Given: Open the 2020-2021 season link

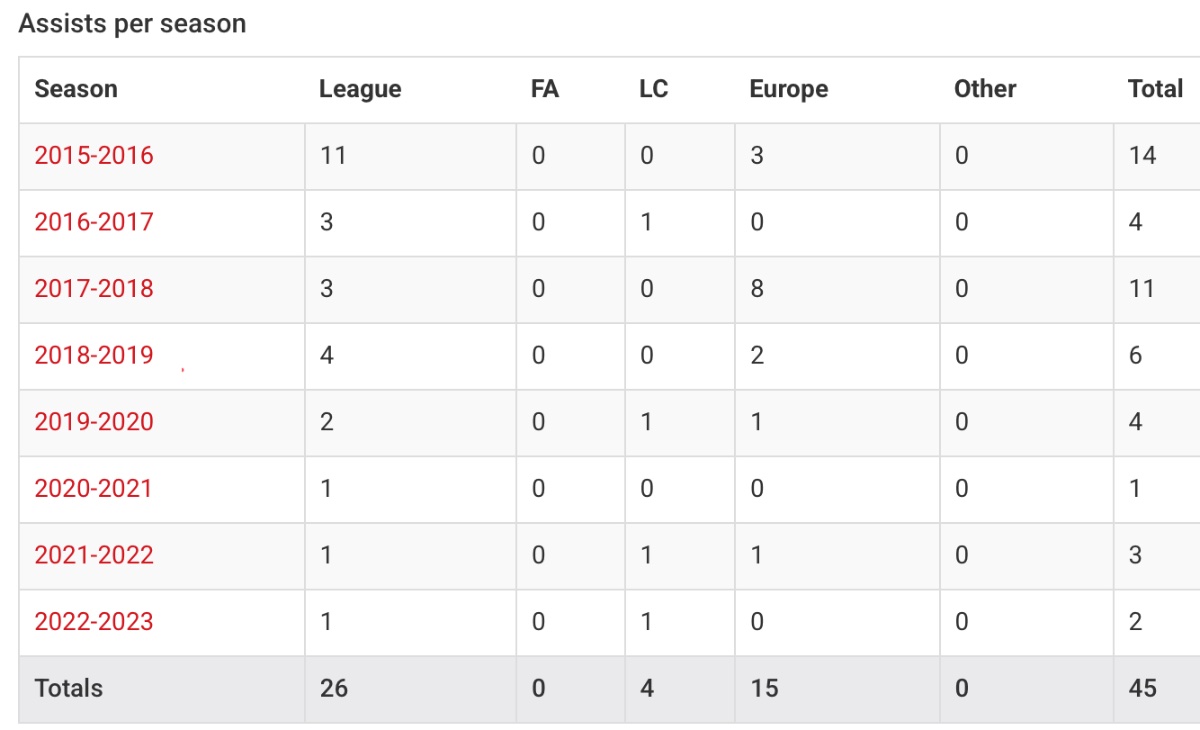Looking at the screenshot, I should tap(94, 489).
